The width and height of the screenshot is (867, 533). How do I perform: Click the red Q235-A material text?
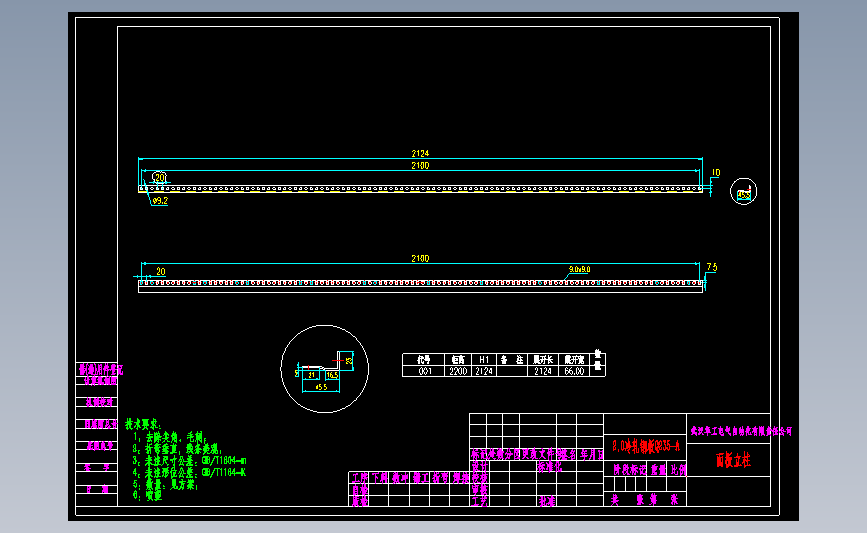[x=646, y=446]
